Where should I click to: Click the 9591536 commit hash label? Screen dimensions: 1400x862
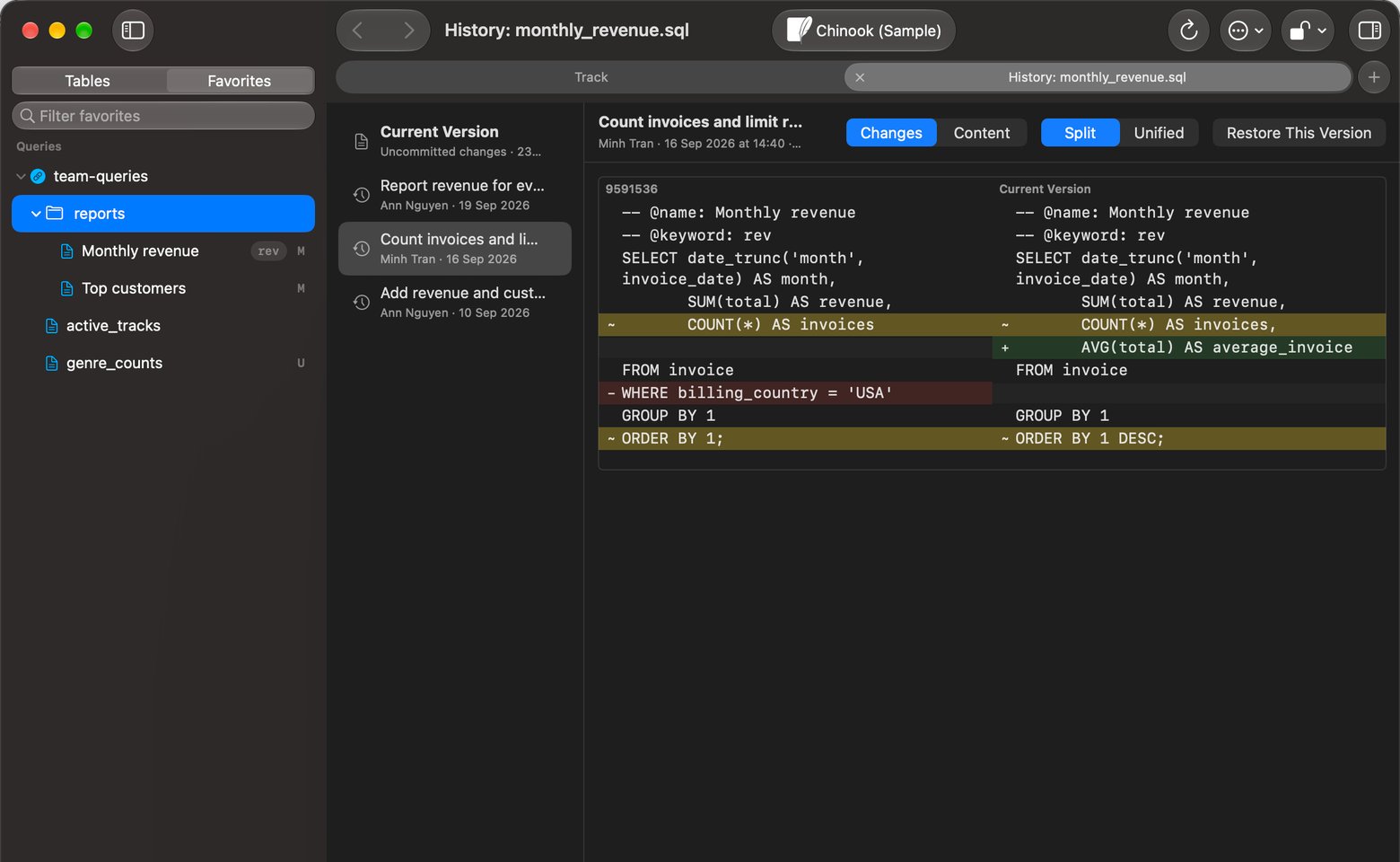pyautogui.click(x=632, y=189)
